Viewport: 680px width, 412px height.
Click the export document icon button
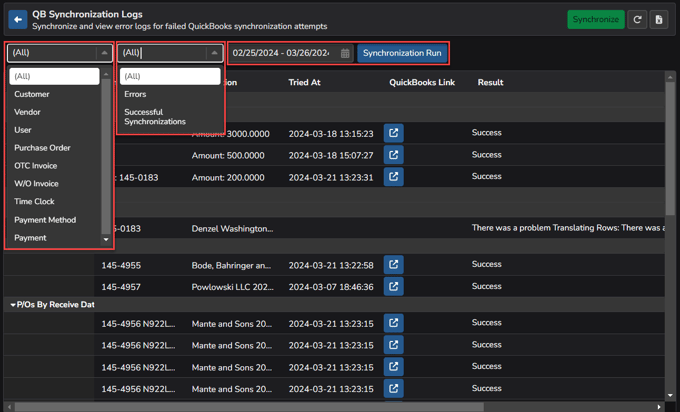(659, 20)
